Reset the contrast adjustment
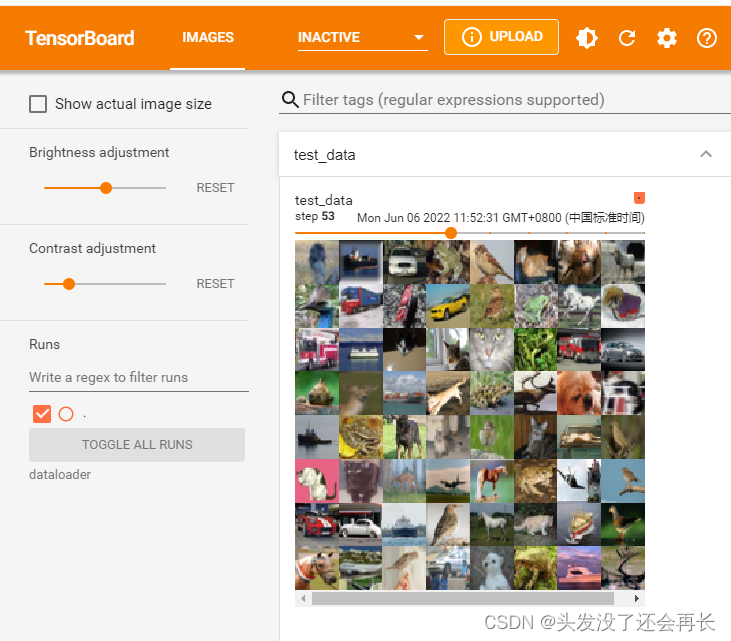The image size is (731, 641). [215, 284]
